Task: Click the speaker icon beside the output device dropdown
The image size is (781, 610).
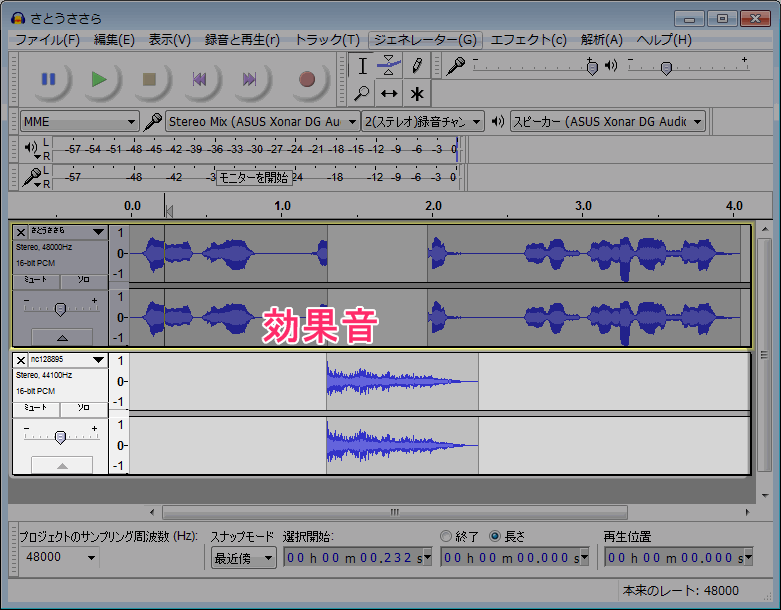Action: tap(498, 121)
